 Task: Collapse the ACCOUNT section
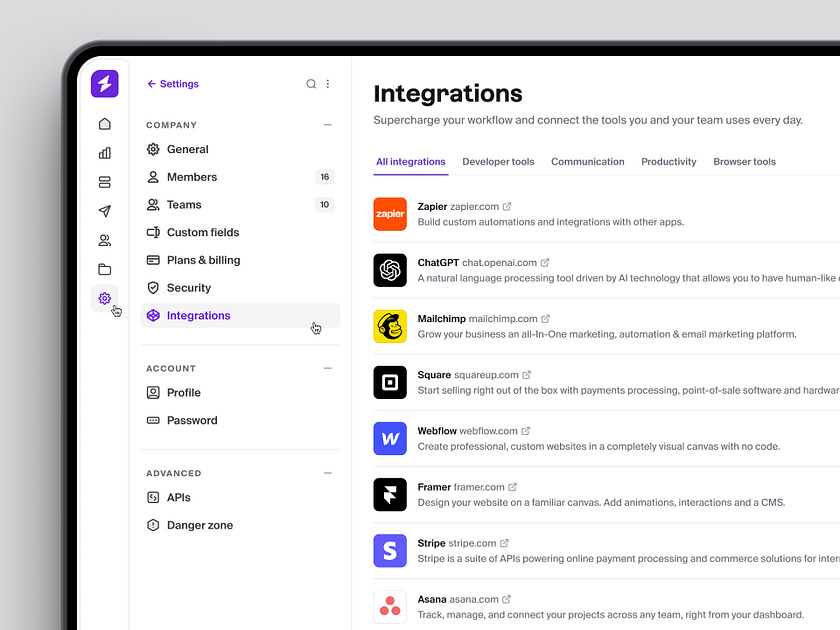point(327,368)
